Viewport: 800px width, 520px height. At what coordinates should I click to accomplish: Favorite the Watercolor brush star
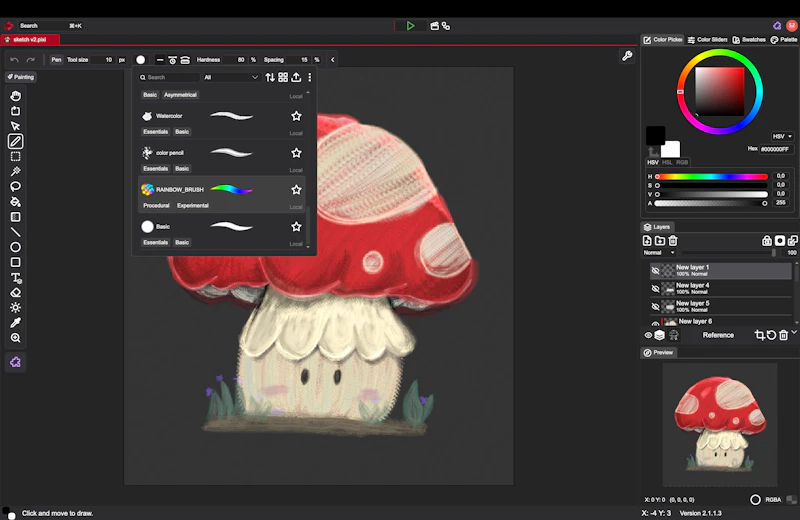click(x=296, y=116)
